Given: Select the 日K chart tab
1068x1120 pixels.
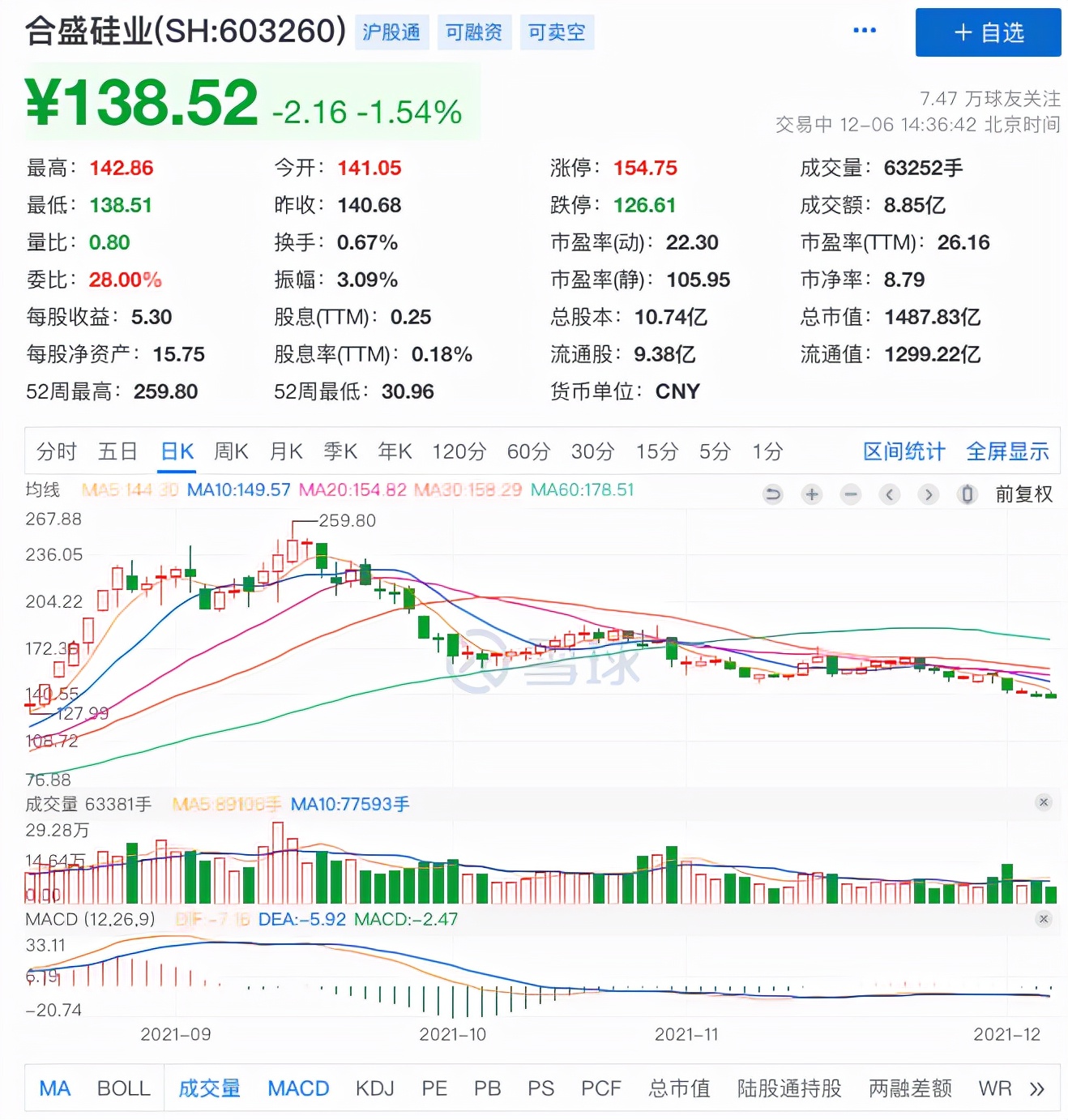Looking at the screenshot, I should 177,451.
